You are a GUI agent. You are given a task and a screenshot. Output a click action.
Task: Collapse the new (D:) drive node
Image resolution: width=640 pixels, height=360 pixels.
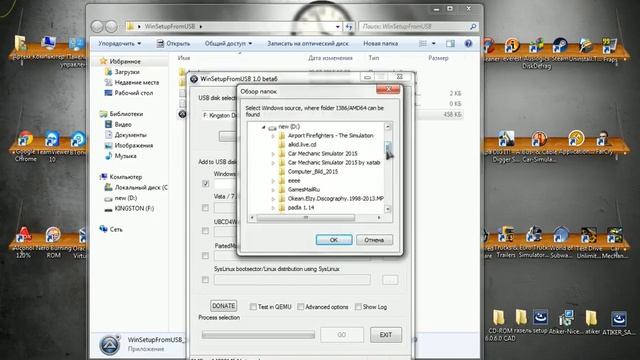pyautogui.click(x=263, y=127)
